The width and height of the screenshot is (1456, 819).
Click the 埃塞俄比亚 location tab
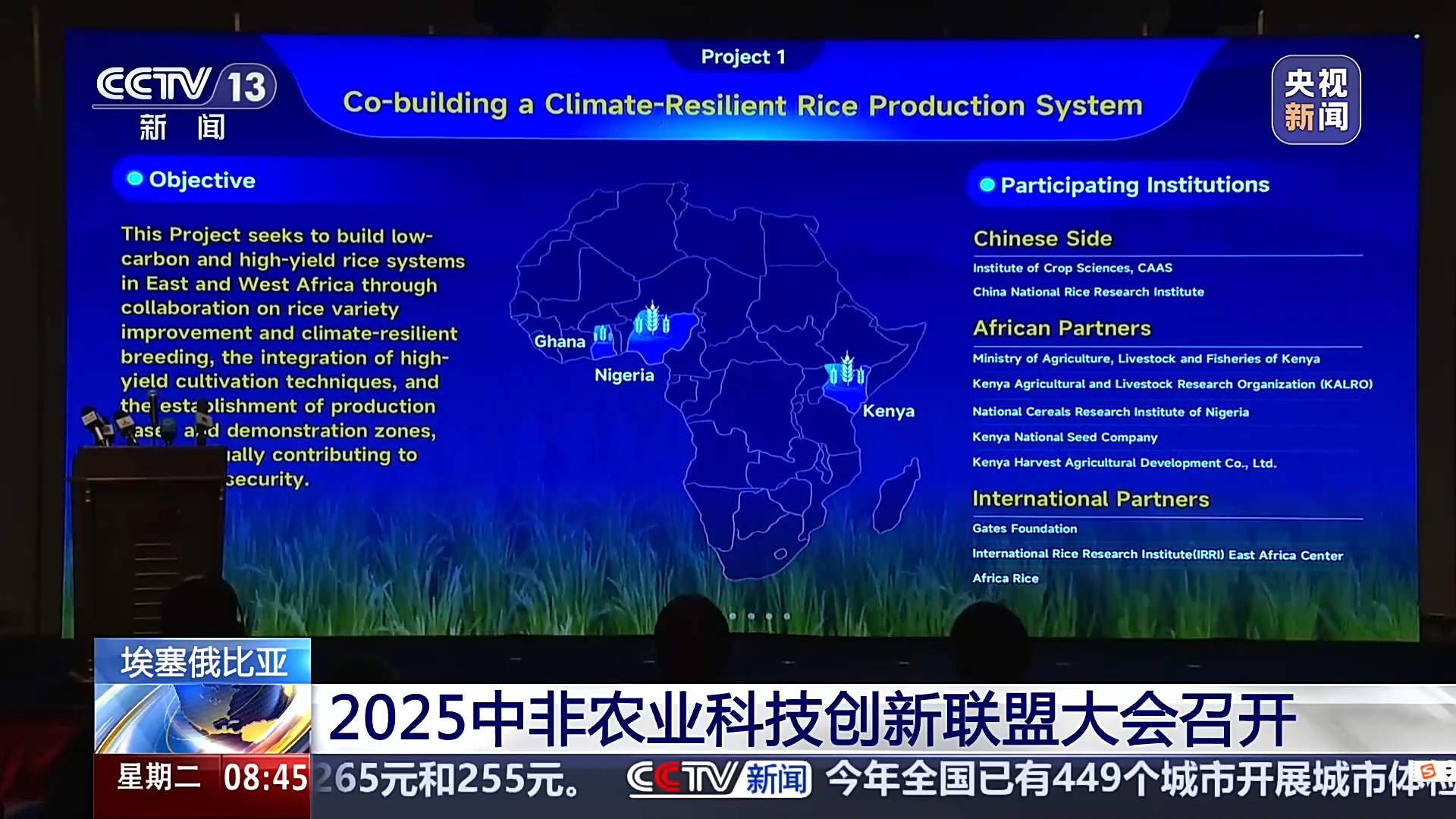click(x=203, y=662)
